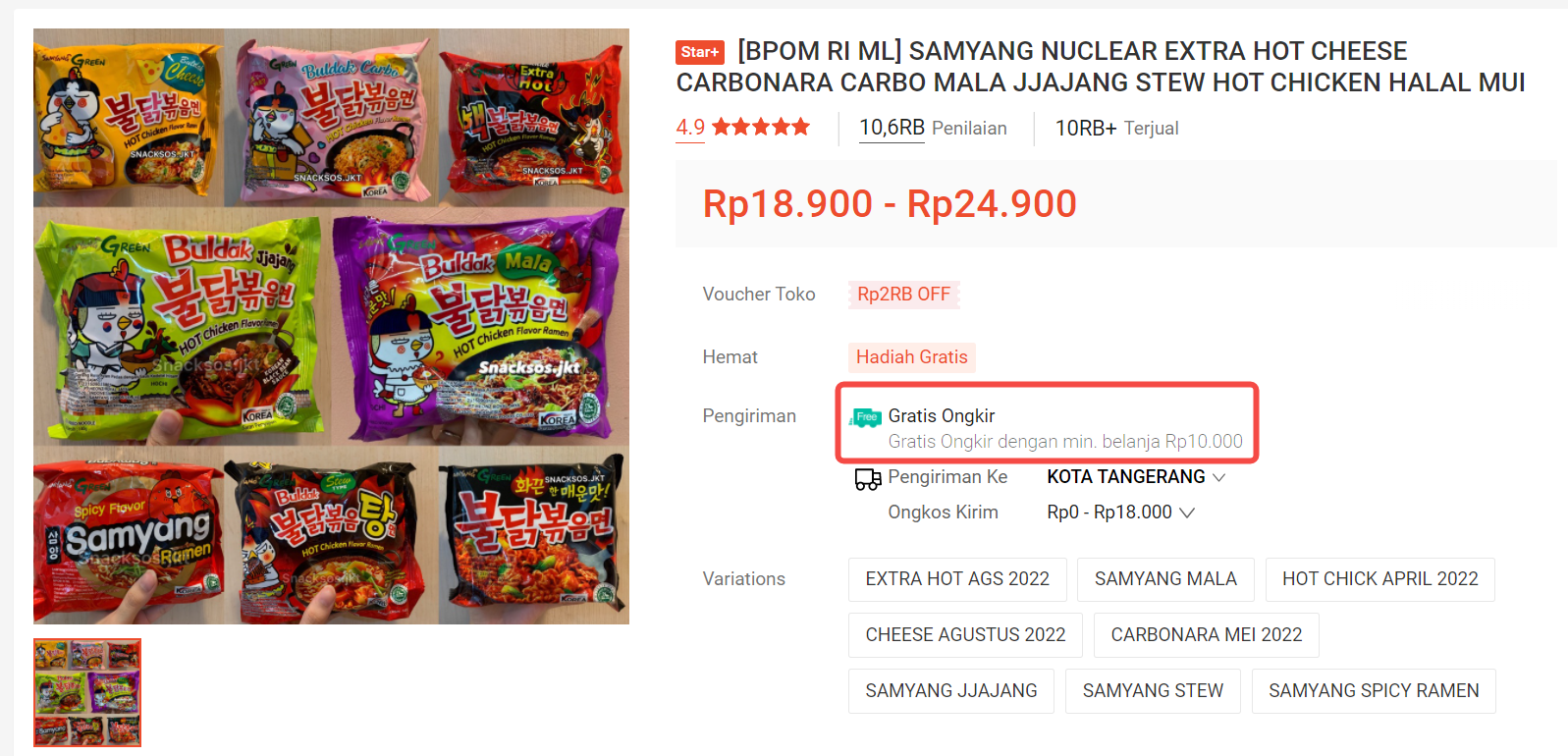Select the SAMYANG JJAJANG variation

click(x=950, y=691)
